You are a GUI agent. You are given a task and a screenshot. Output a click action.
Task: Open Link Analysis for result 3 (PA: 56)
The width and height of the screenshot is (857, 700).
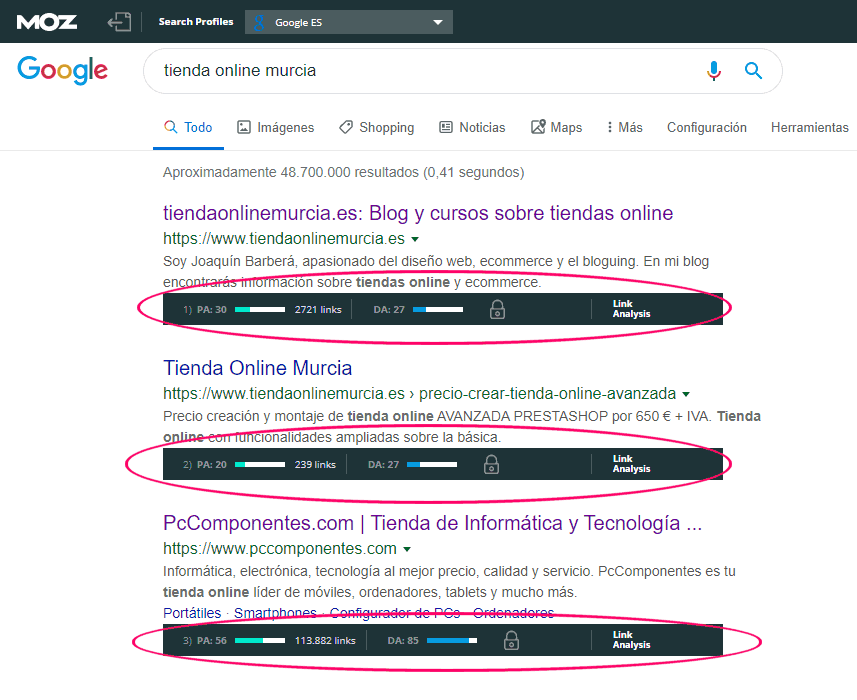[631, 640]
